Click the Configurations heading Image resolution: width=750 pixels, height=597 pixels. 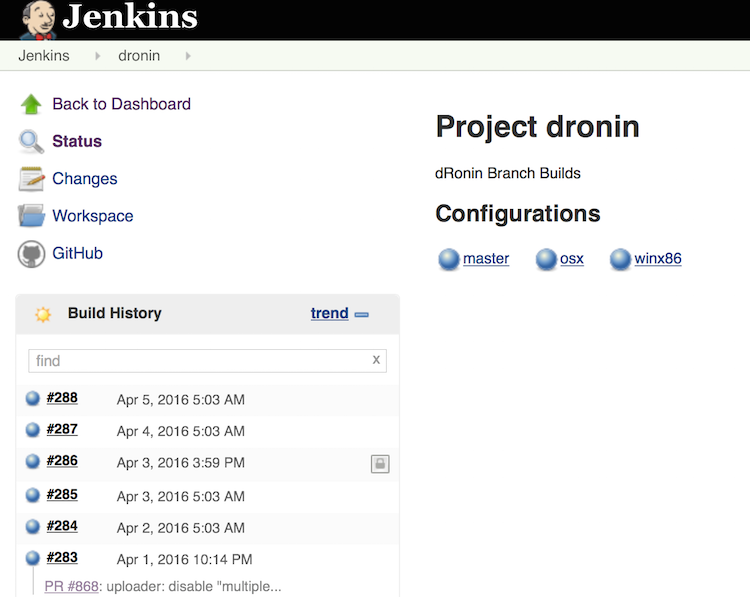coord(518,214)
